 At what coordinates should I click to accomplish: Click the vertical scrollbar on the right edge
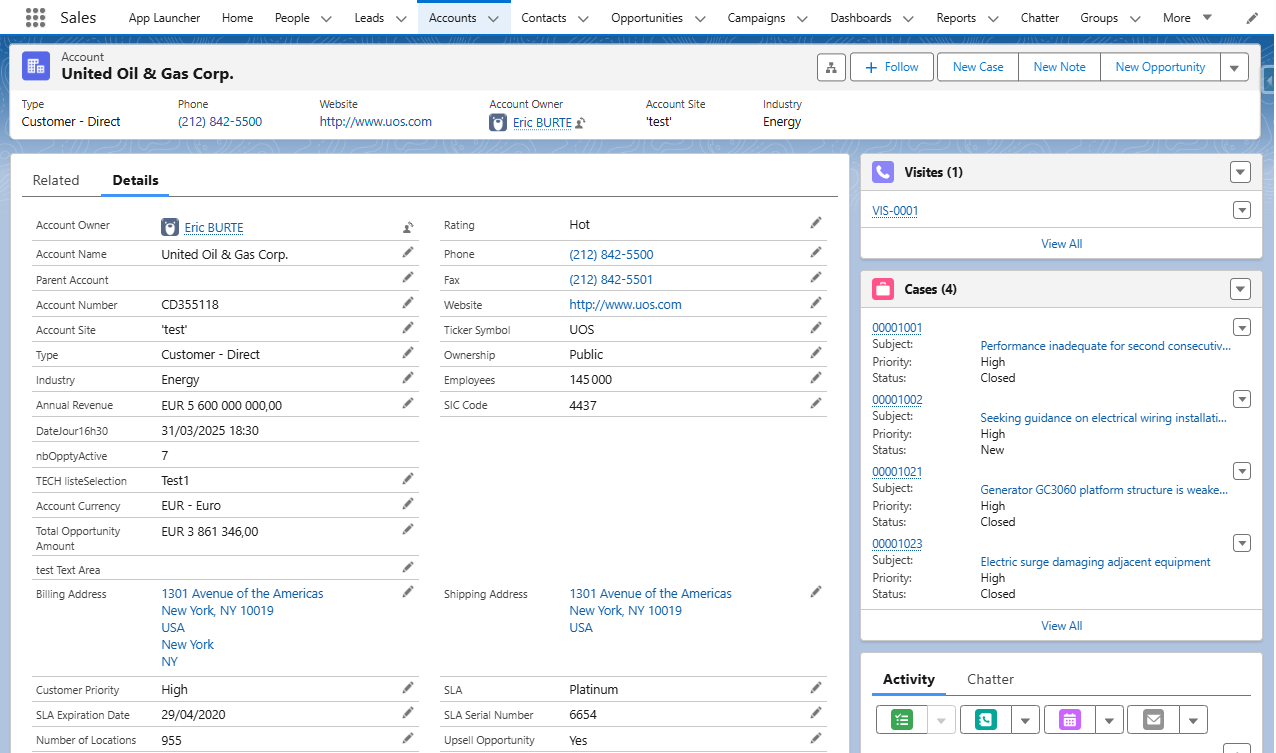pos(1269,300)
